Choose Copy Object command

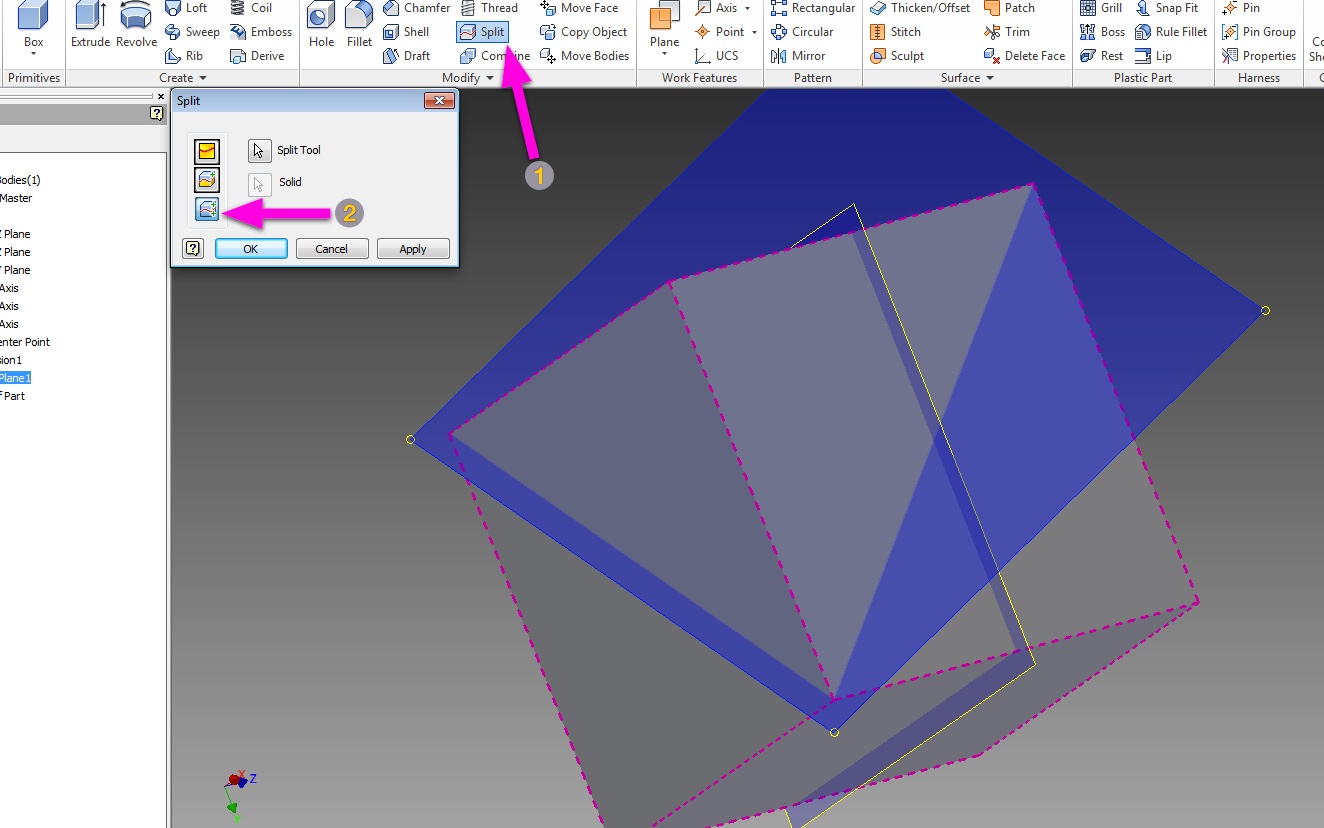pos(583,32)
